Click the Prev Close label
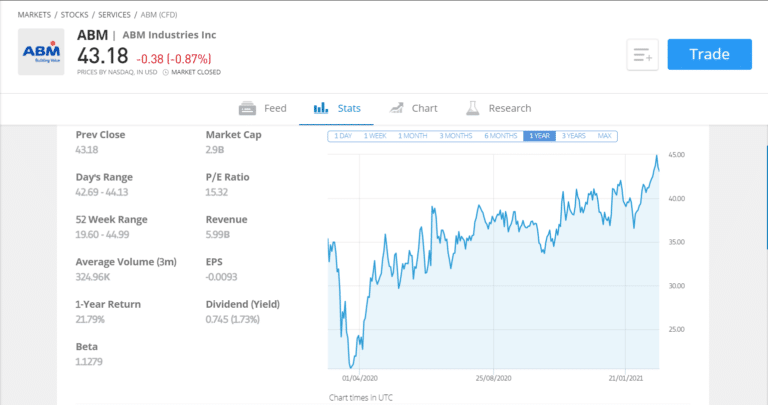 click(100, 135)
